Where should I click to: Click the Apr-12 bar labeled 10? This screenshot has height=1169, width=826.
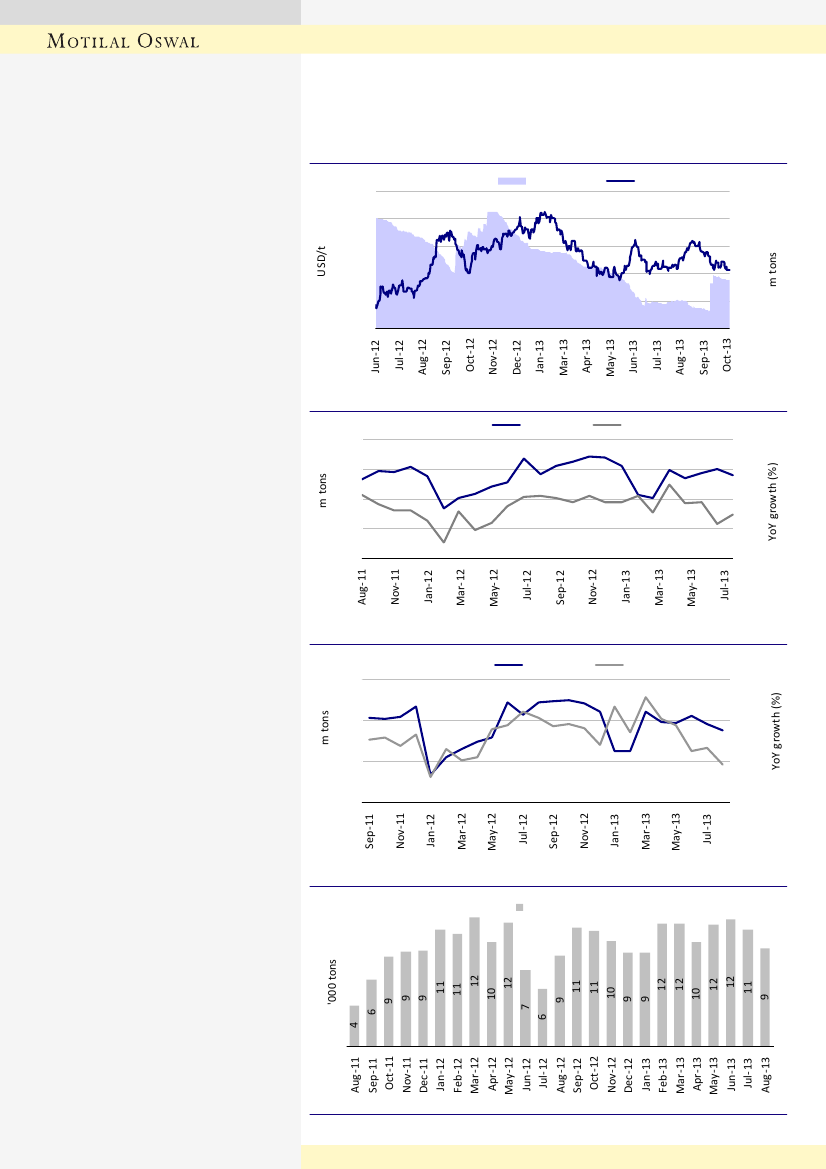point(492,994)
